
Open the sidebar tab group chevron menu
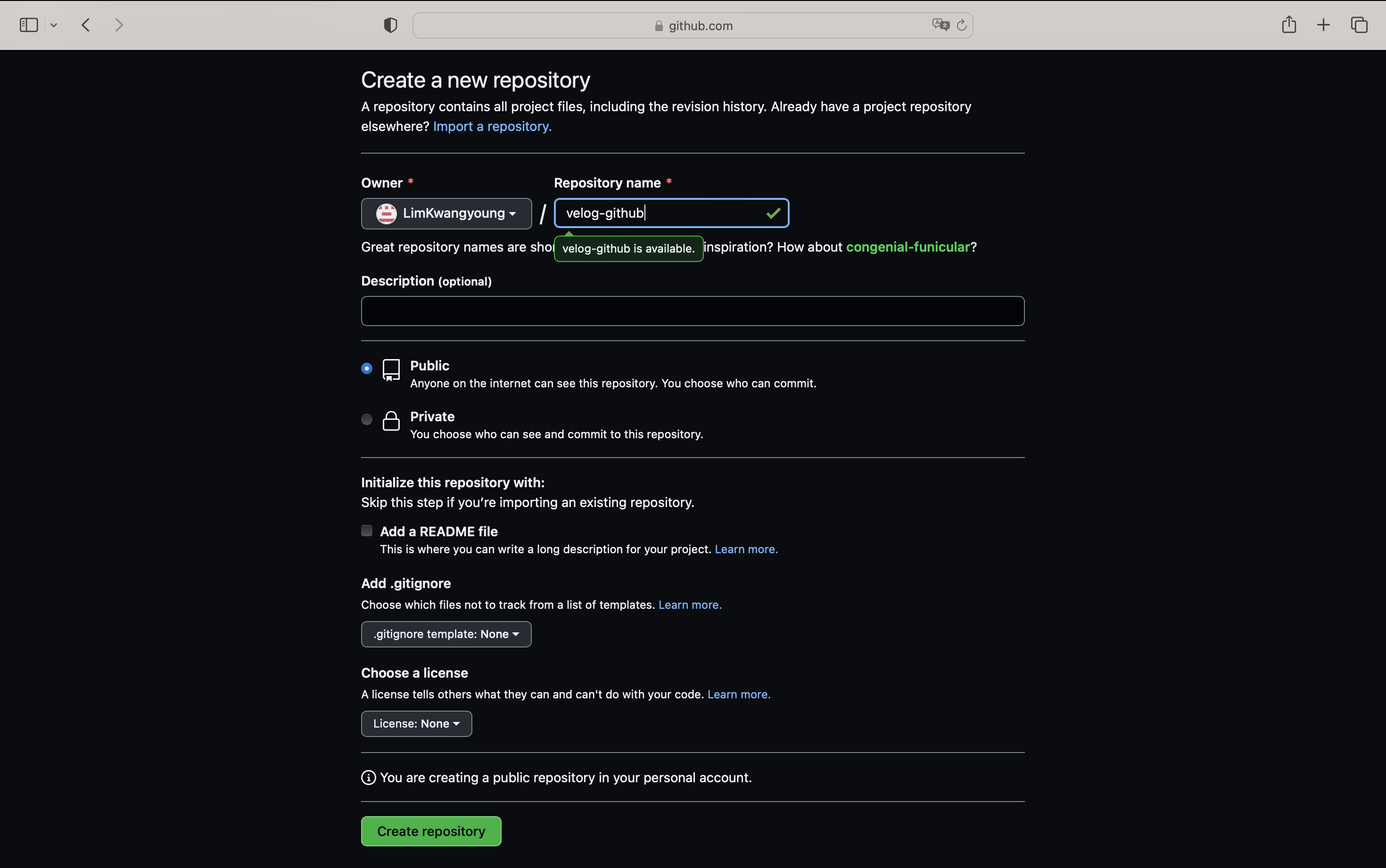[53, 25]
